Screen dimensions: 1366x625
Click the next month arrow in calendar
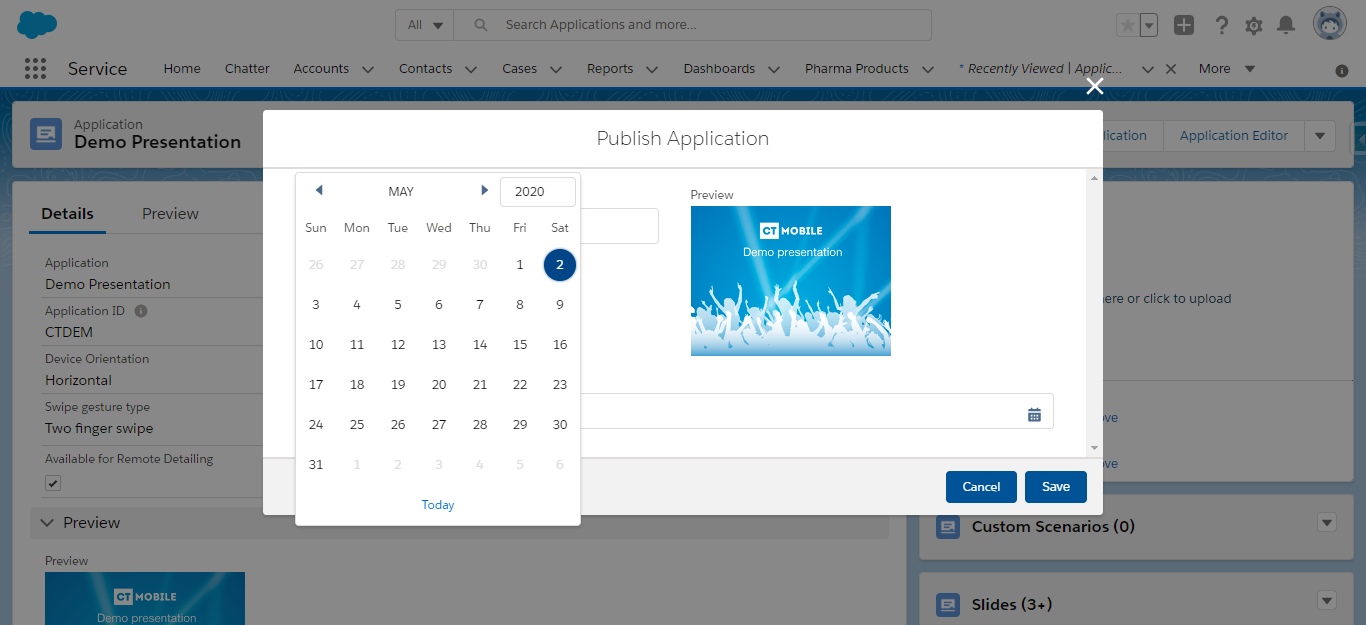click(484, 190)
